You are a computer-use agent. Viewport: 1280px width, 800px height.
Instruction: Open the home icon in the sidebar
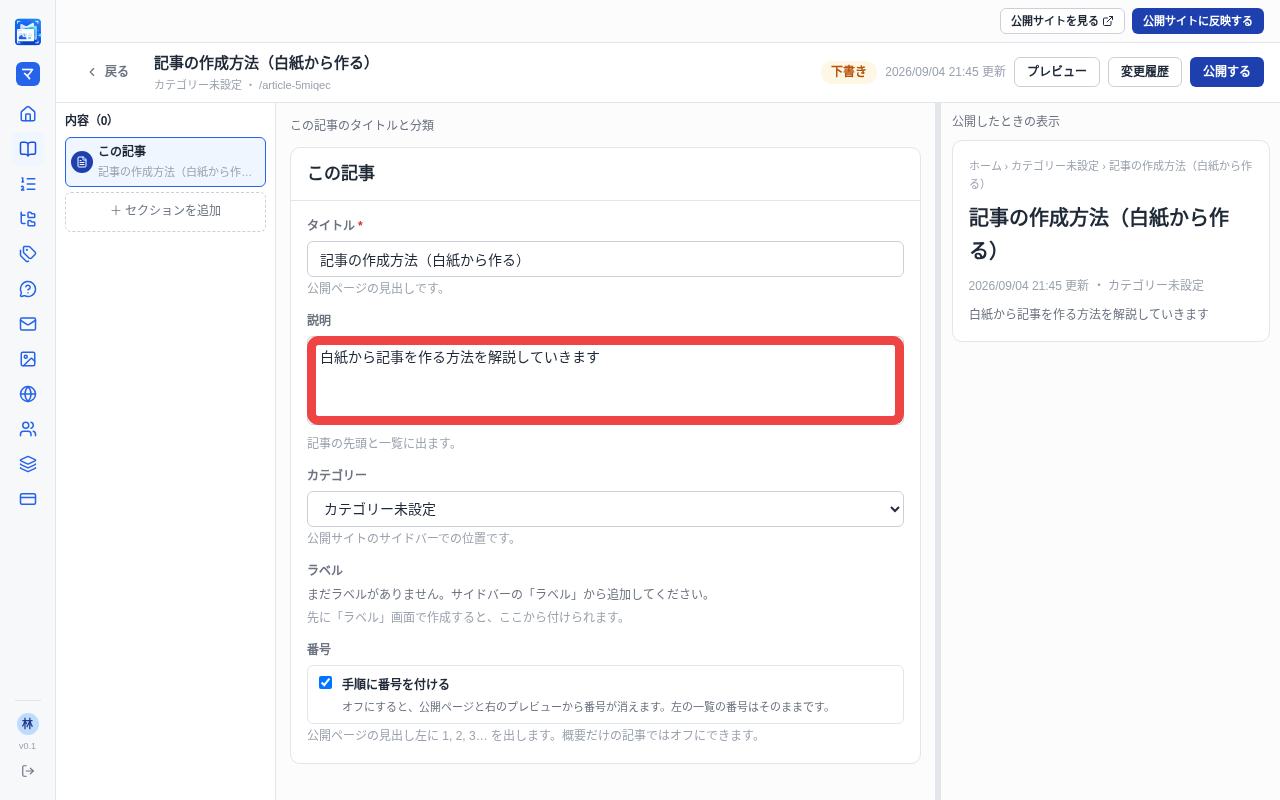coord(28,114)
